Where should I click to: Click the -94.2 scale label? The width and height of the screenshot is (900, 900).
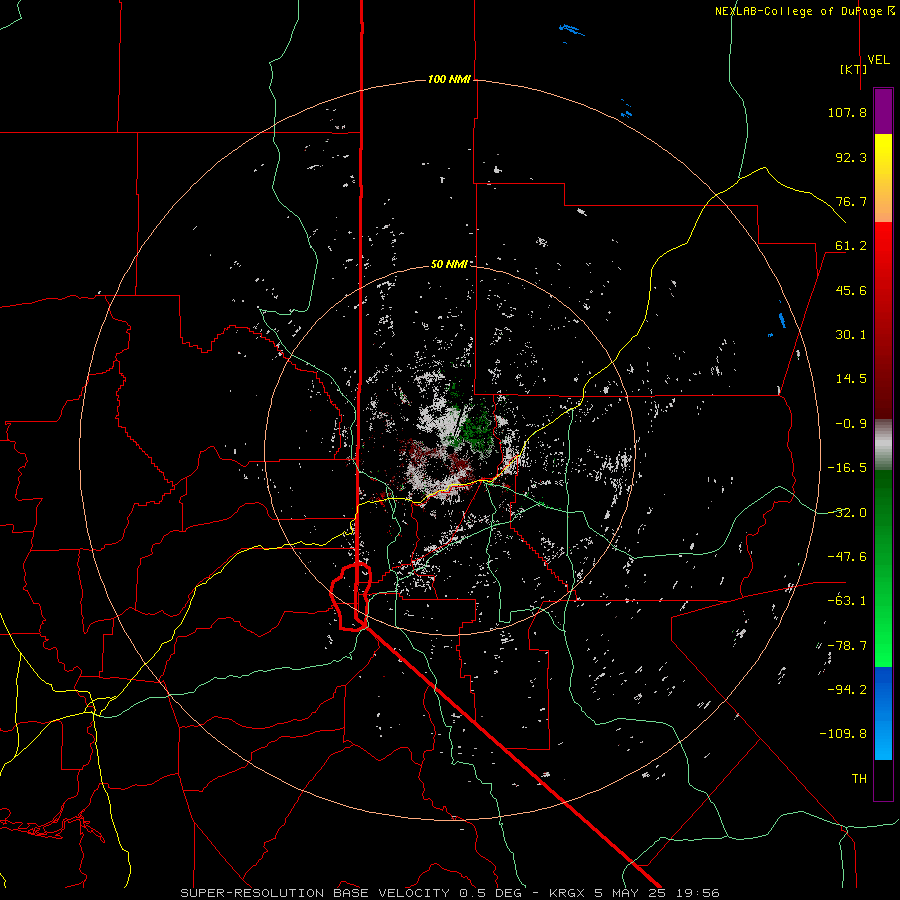click(x=847, y=690)
